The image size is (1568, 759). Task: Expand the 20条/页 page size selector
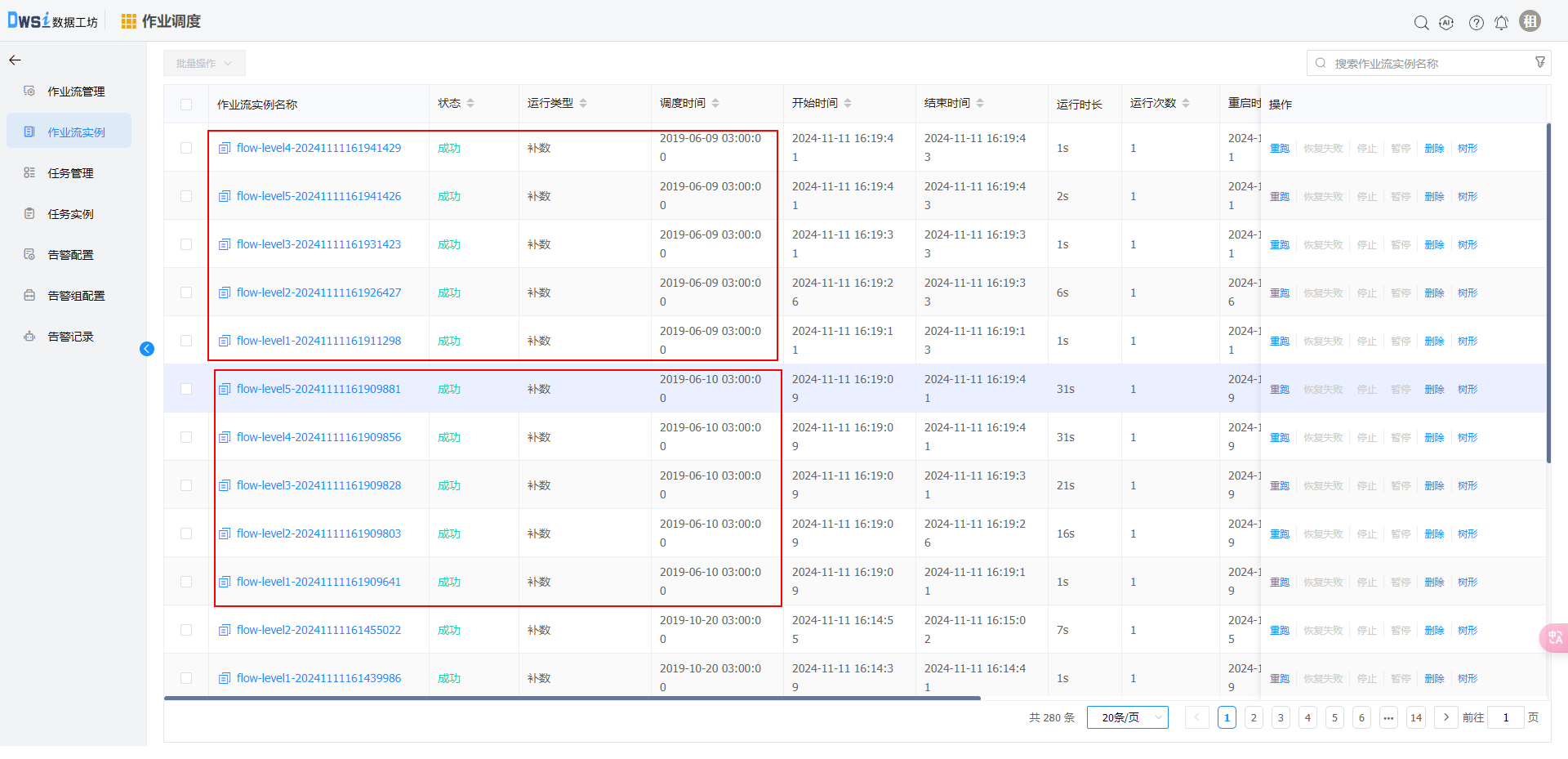(x=1127, y=717)
